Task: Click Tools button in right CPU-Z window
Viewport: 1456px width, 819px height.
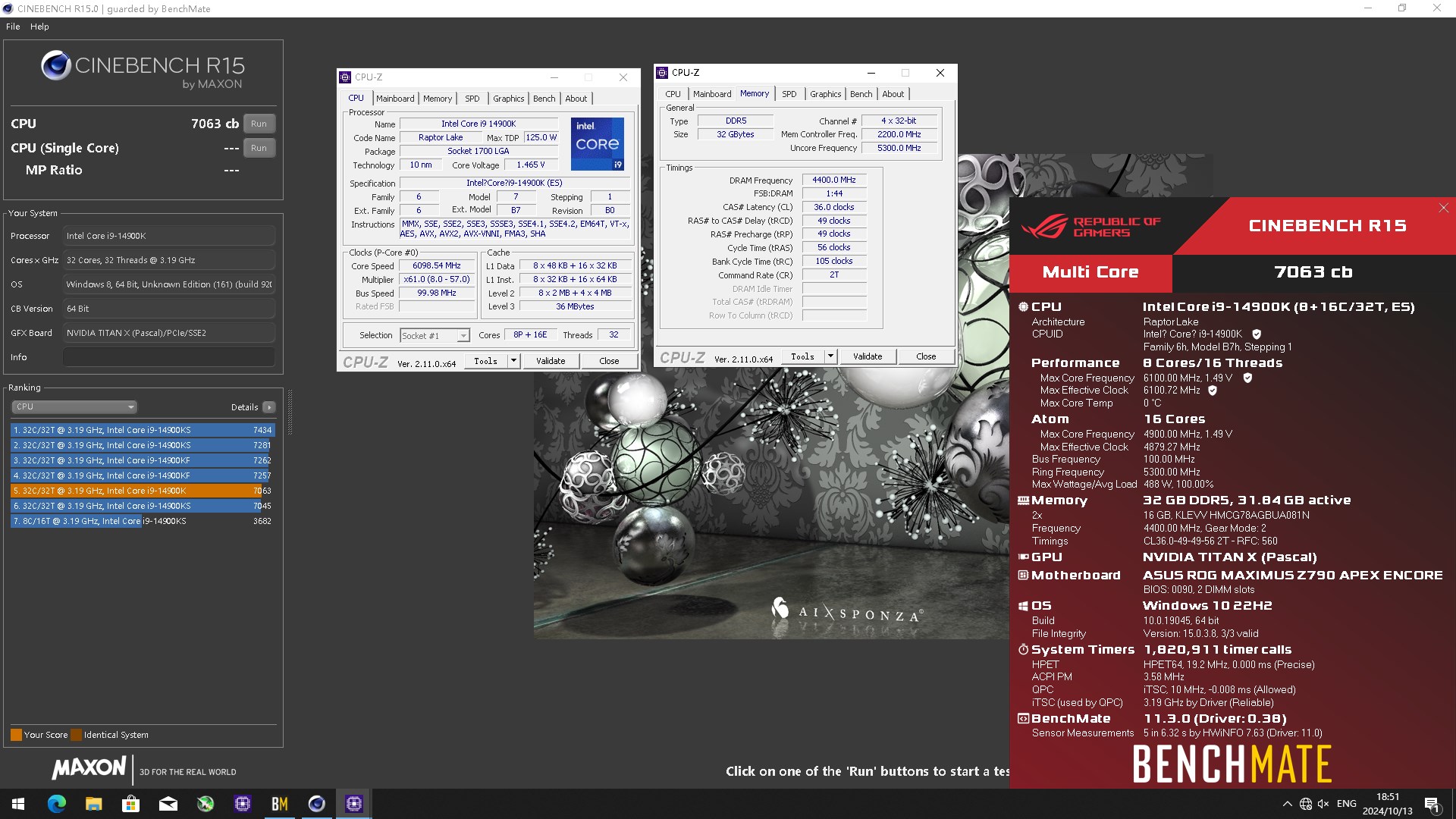Action: coord(802,356)
